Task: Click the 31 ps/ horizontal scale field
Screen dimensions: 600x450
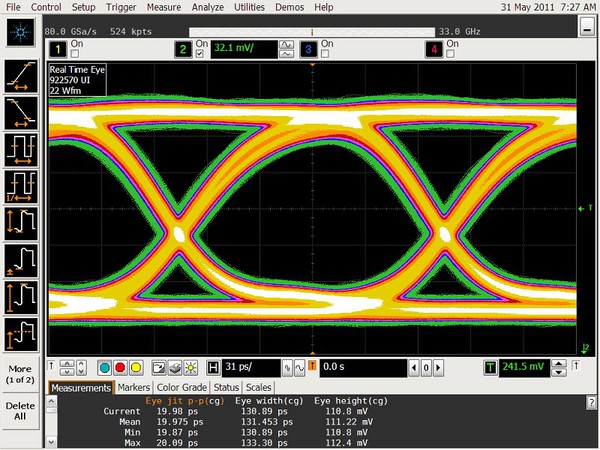Action: tap(250, 368)
